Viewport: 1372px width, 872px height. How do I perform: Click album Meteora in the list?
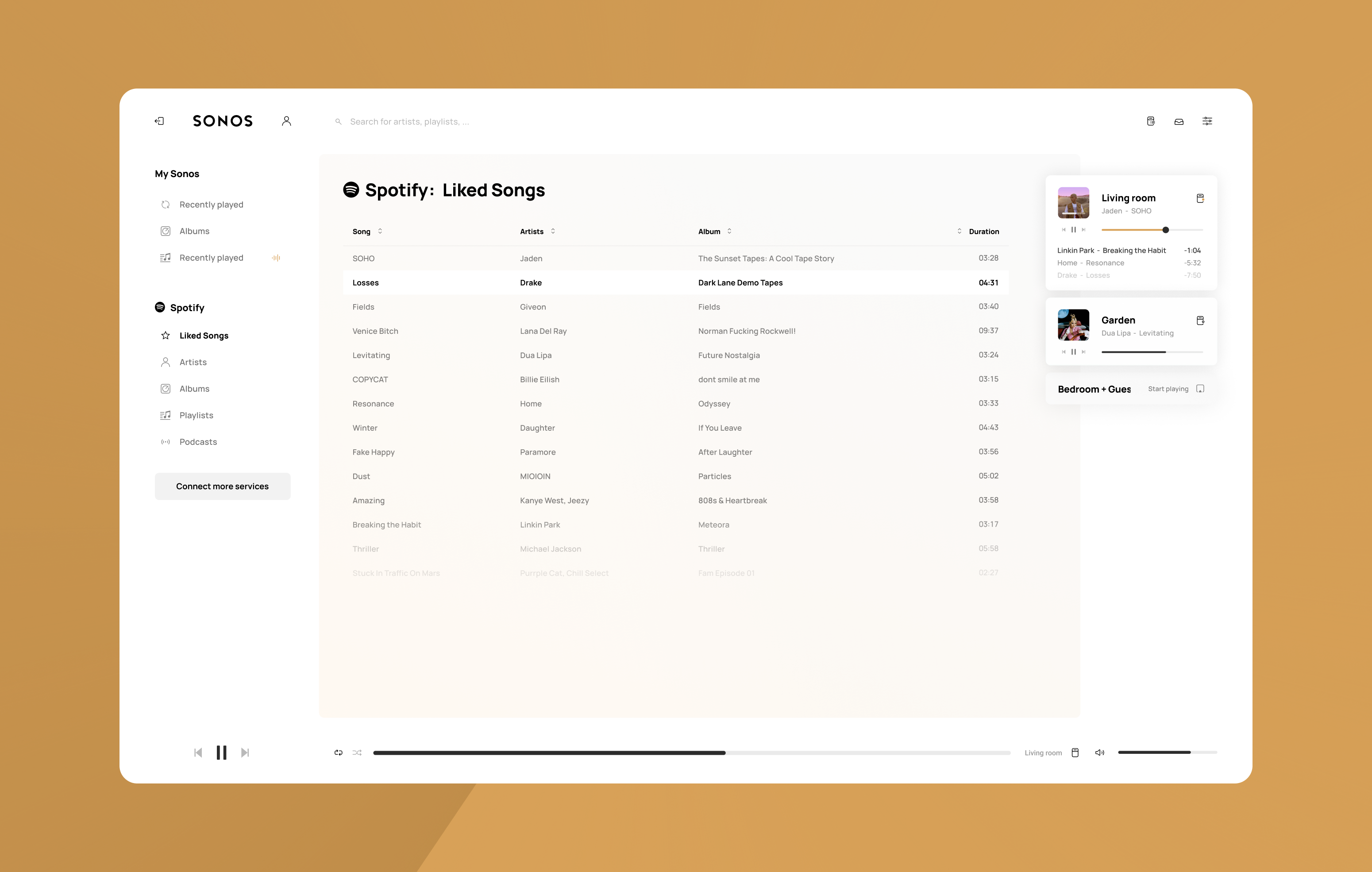(x=713, y=525)
